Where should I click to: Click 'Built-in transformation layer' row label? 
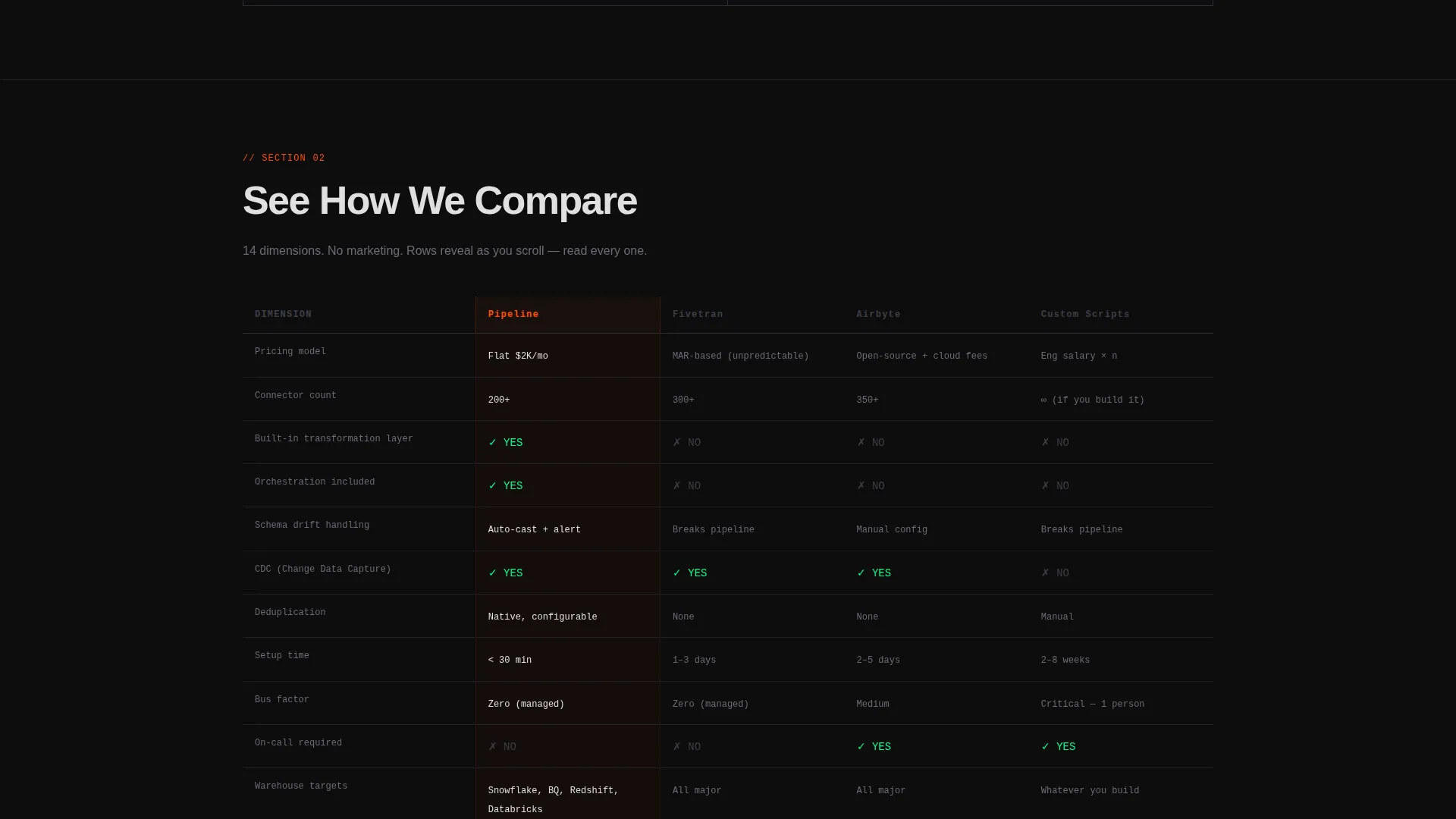(x=334, y=438)
